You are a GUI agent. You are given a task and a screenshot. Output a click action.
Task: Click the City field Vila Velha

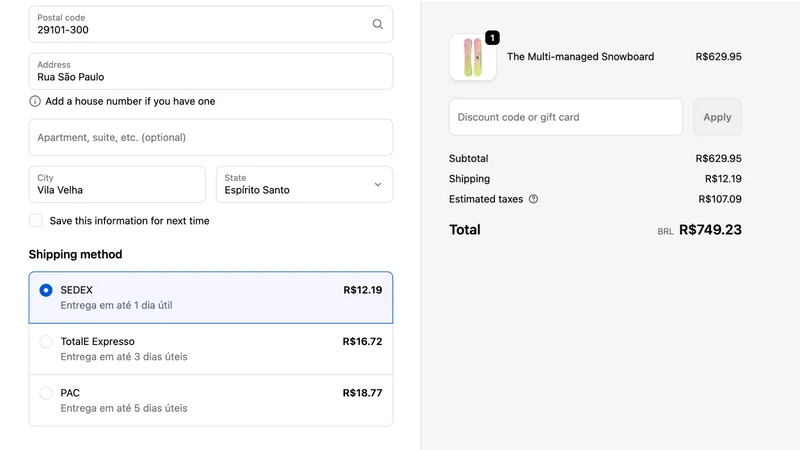point(117,184)
